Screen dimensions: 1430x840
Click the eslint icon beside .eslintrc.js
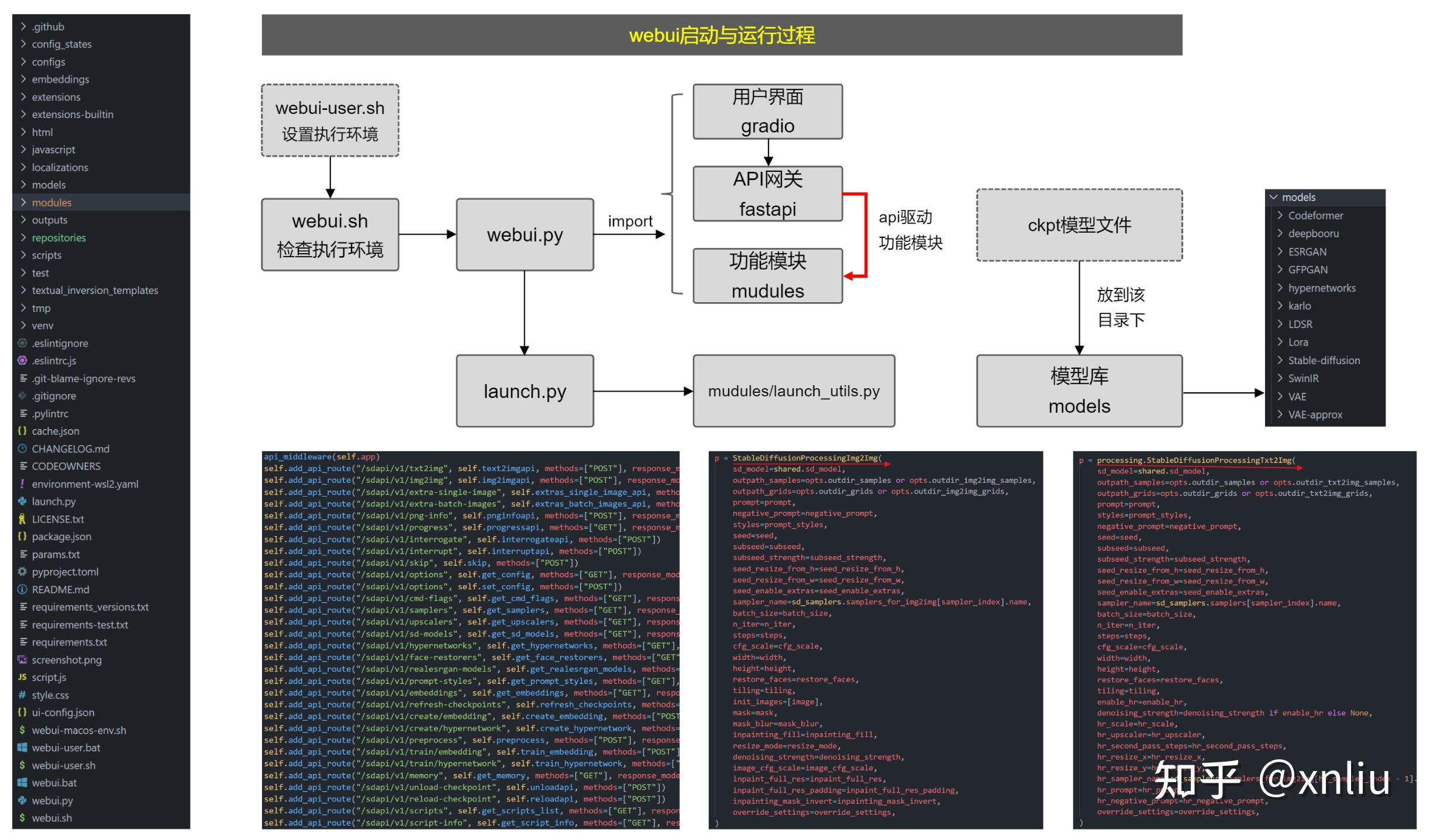click(22, 361)
